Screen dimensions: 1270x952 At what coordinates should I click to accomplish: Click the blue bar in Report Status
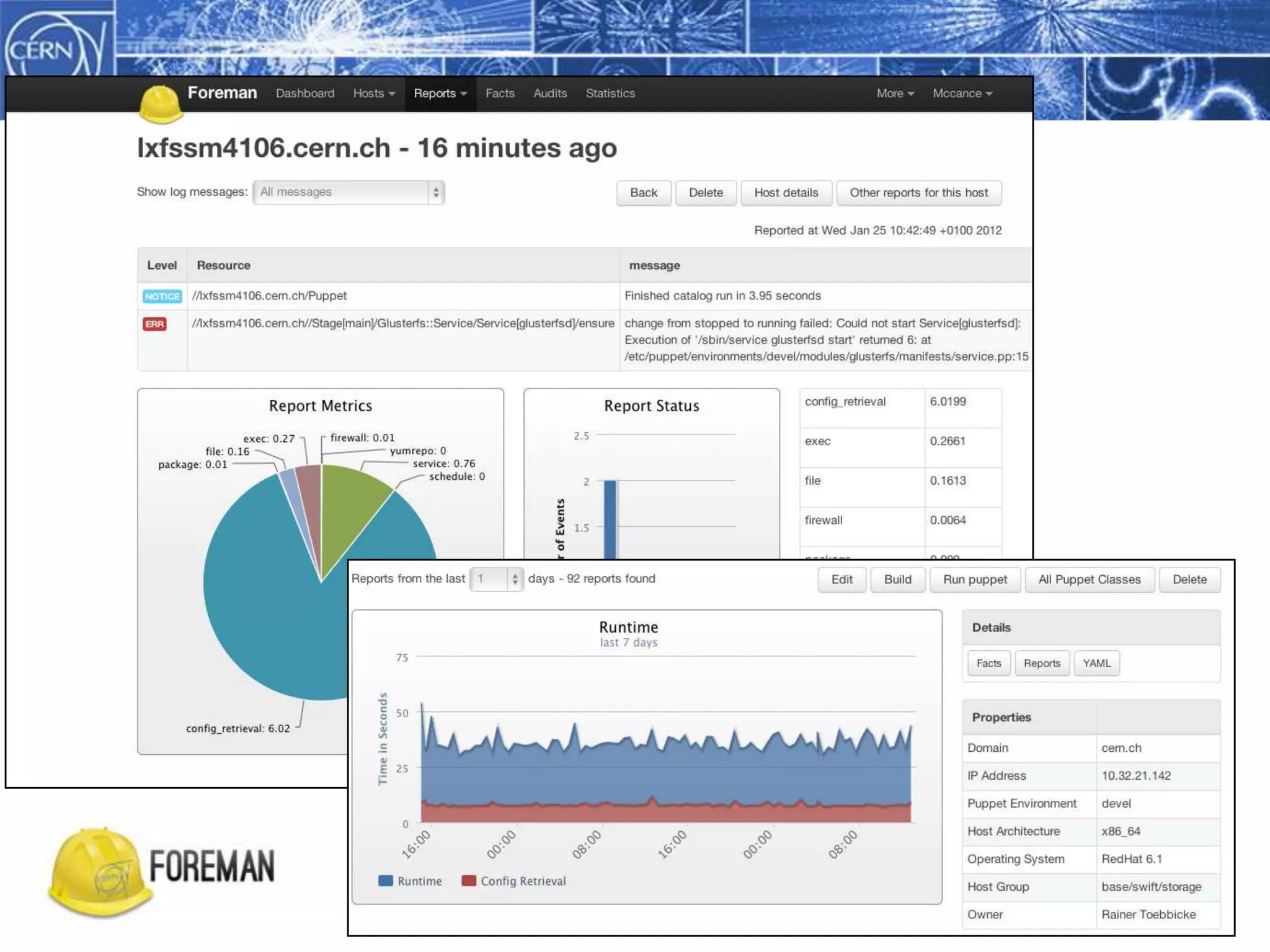[x=610, y=519]
